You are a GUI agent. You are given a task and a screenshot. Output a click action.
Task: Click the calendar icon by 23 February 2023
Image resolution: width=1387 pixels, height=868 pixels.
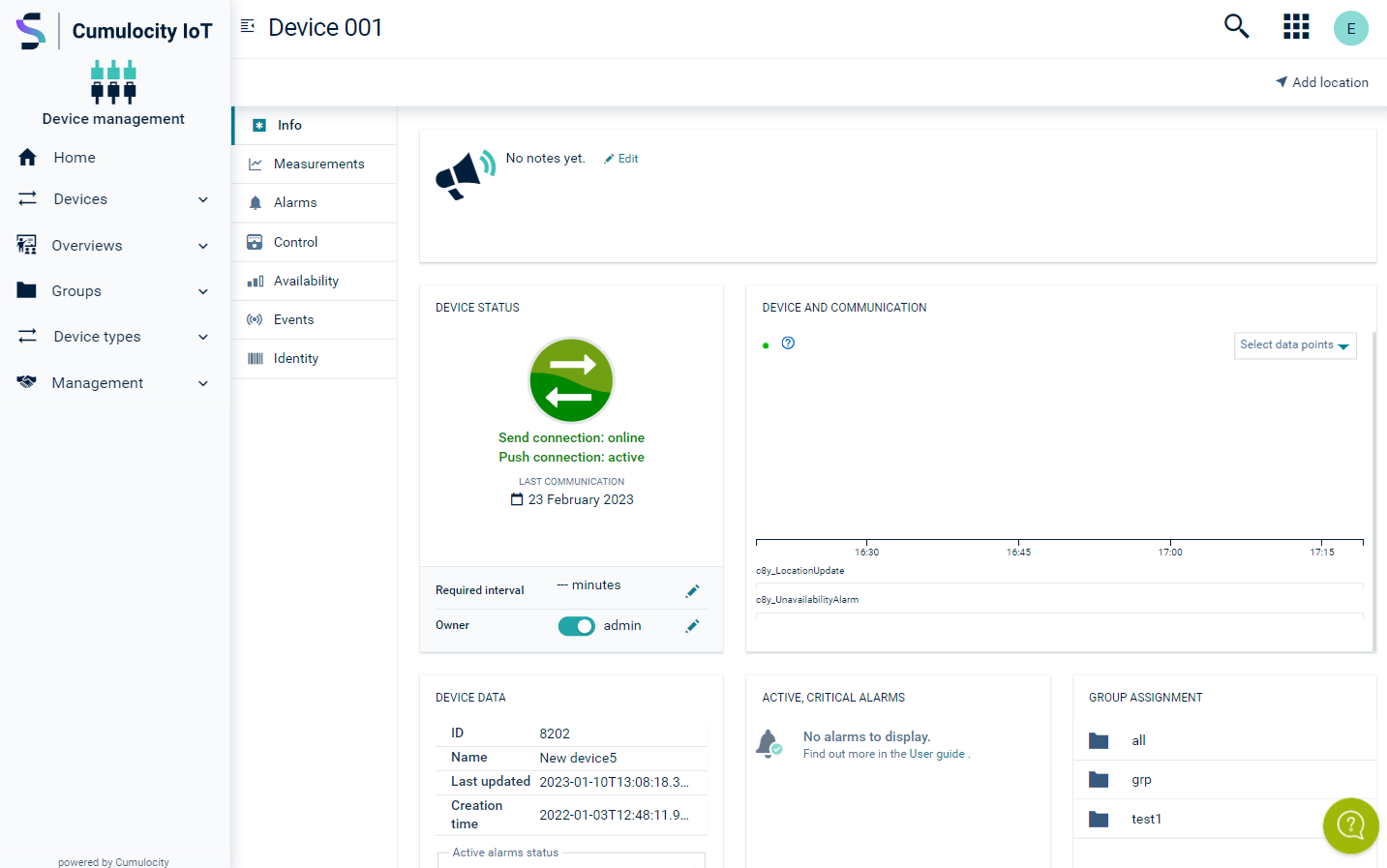(x=517, y=499)
